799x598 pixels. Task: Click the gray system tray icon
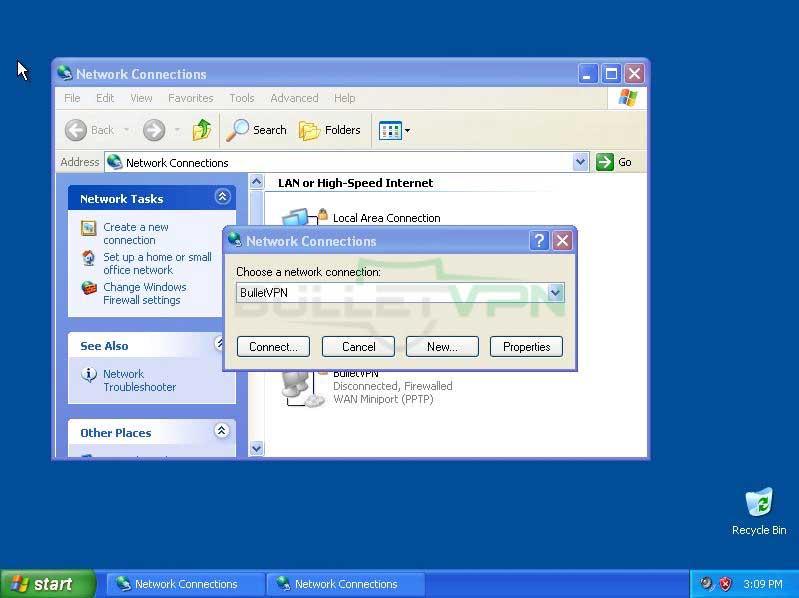(x=706, y=584)
